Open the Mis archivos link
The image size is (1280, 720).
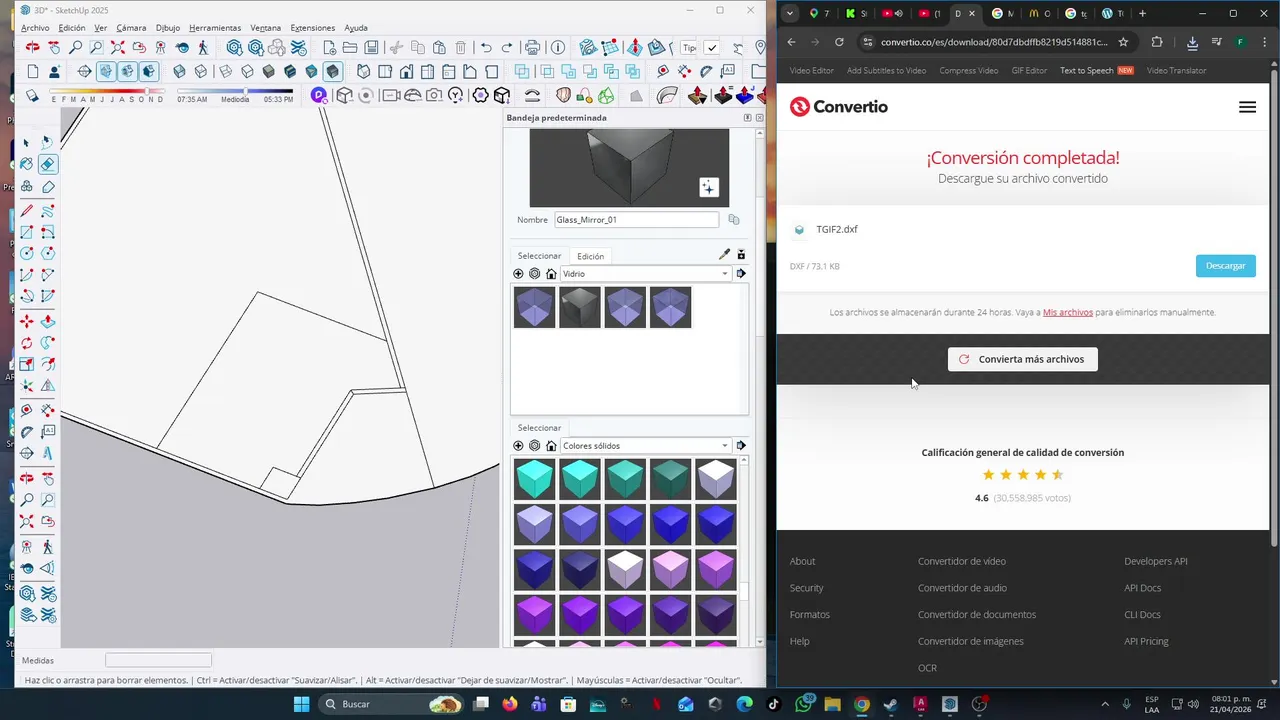(x=1067, y=312)
